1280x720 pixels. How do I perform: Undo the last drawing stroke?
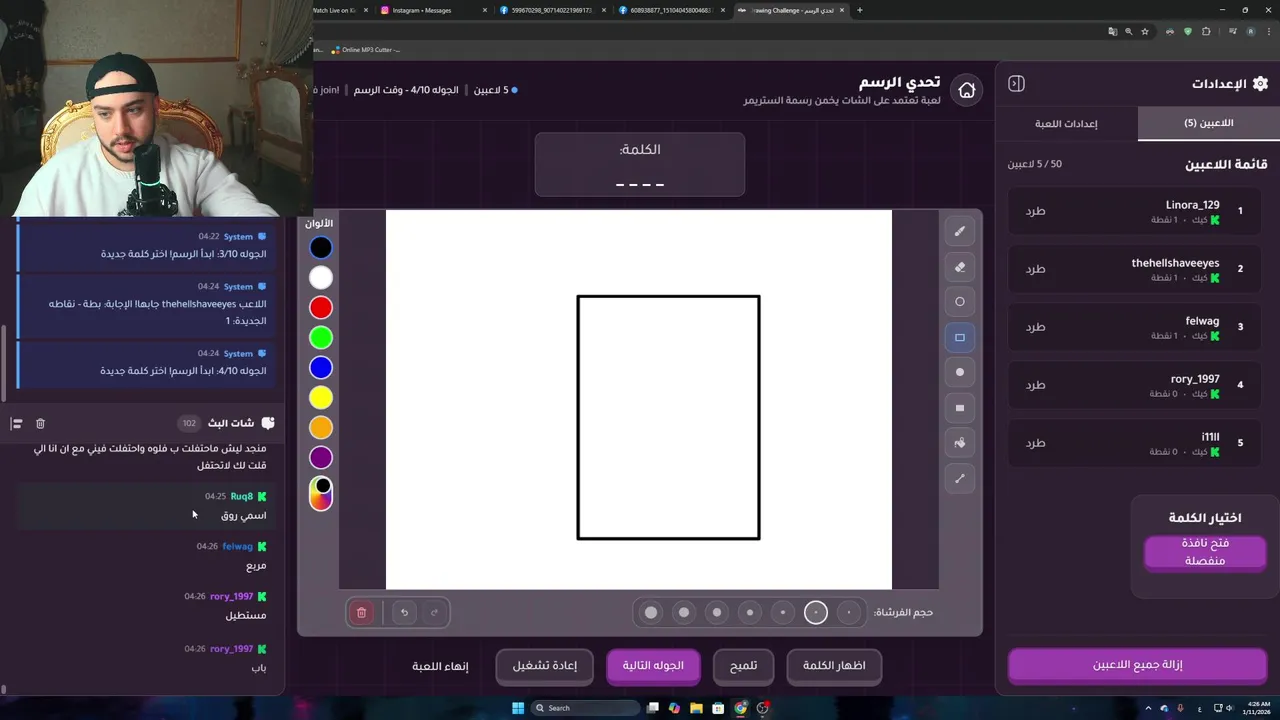[x=404, y=612]
